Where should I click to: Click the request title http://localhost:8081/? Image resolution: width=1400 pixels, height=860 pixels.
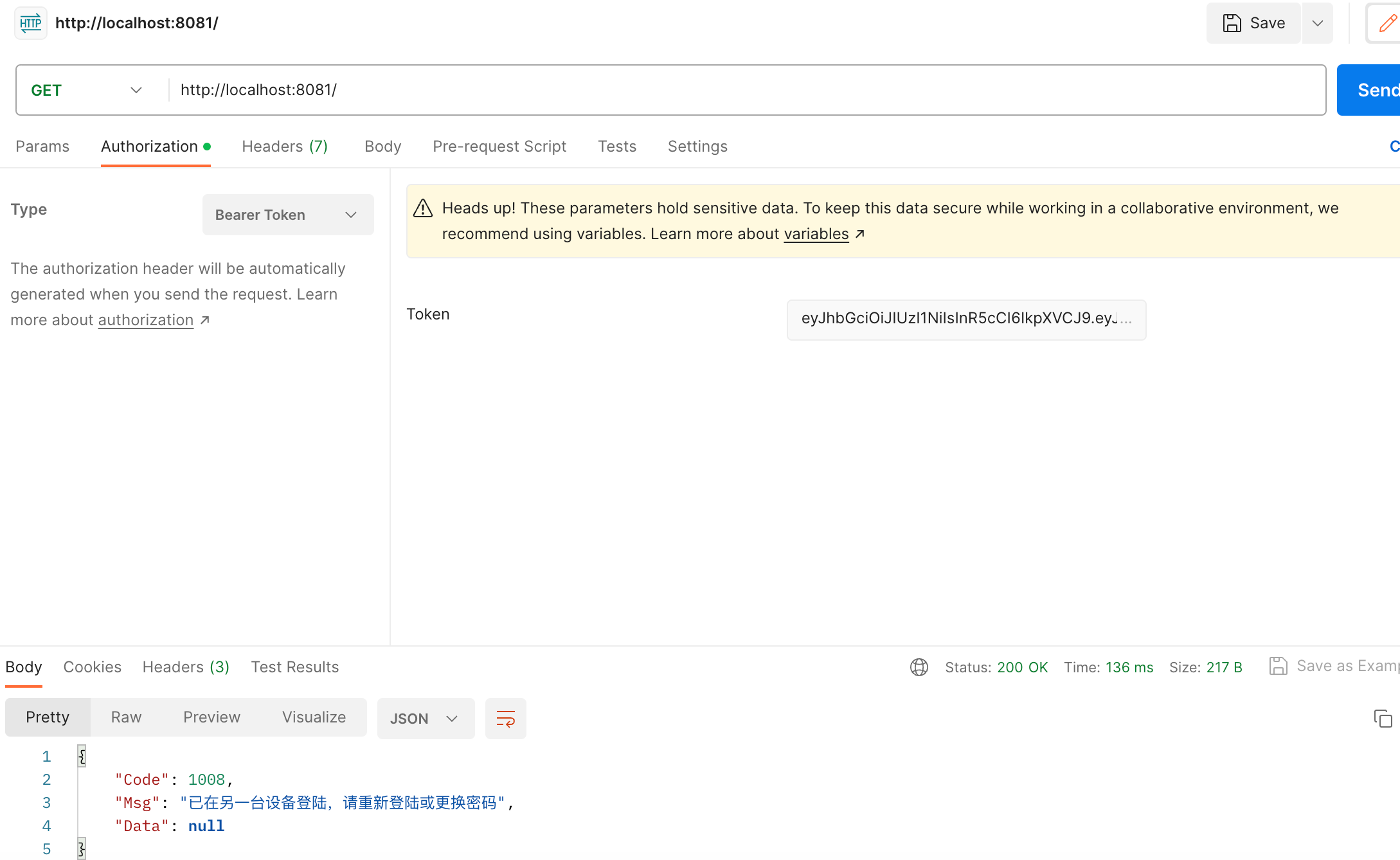(137, 23)
